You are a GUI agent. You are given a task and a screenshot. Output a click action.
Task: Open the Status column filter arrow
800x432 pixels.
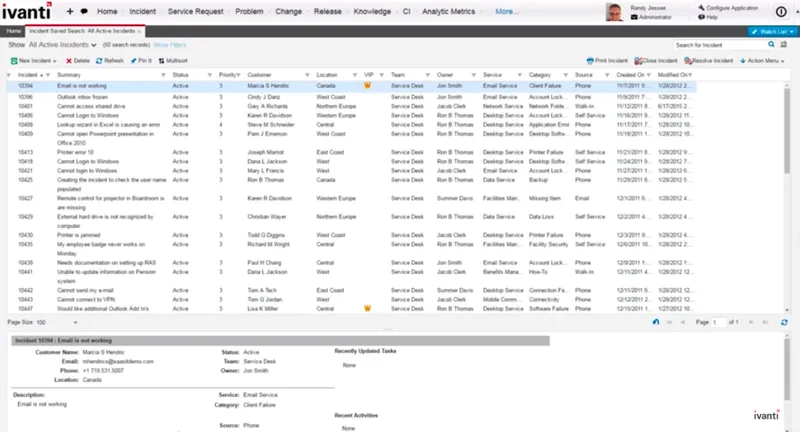(210, 75)
